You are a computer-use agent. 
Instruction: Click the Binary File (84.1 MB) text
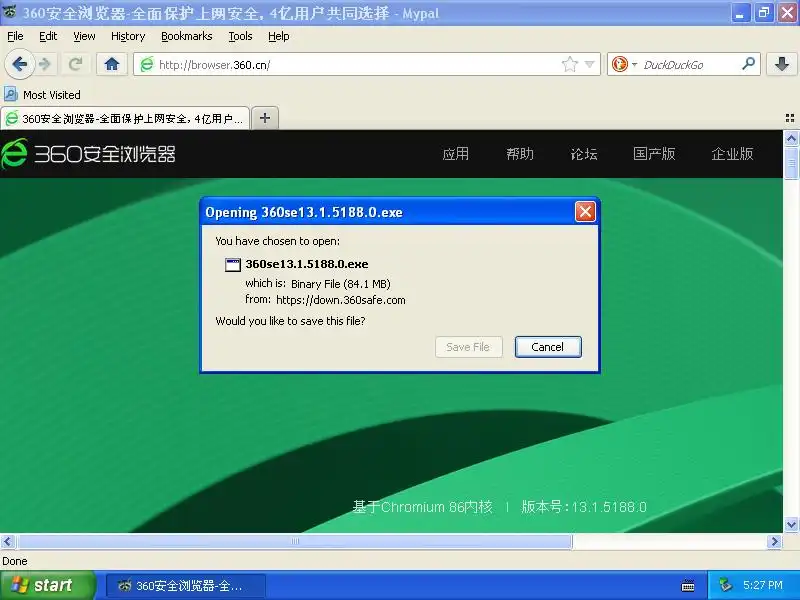pyautogui.click(x=341, y=284)
